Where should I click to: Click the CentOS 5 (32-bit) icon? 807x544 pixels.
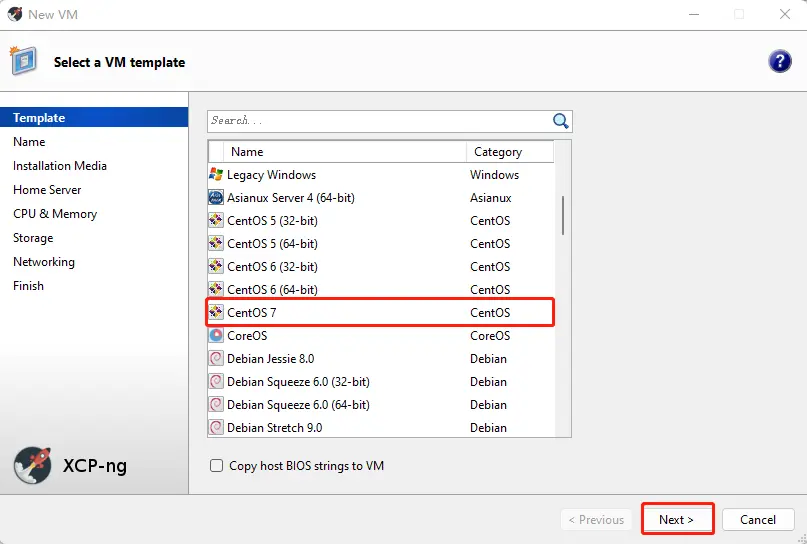pos(216,221)
